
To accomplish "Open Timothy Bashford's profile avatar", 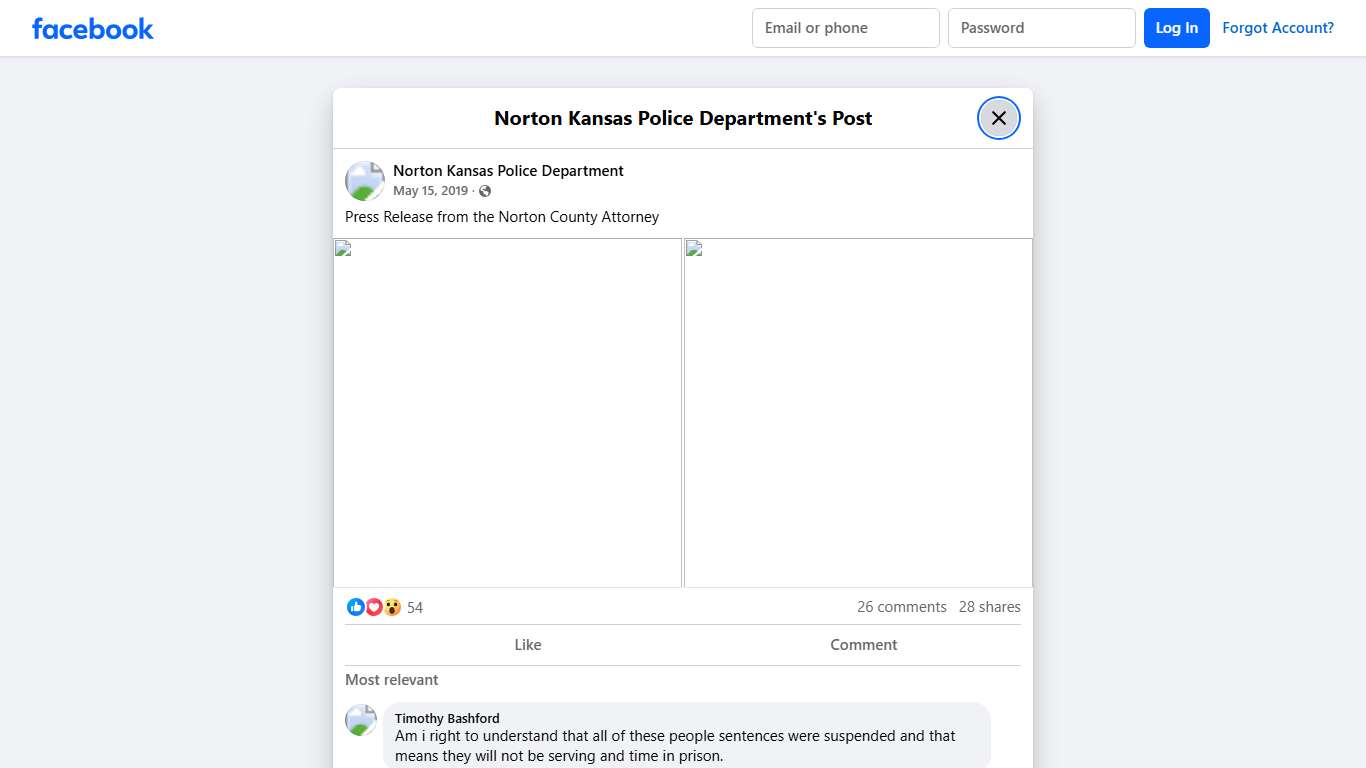I will click(361, 720).
